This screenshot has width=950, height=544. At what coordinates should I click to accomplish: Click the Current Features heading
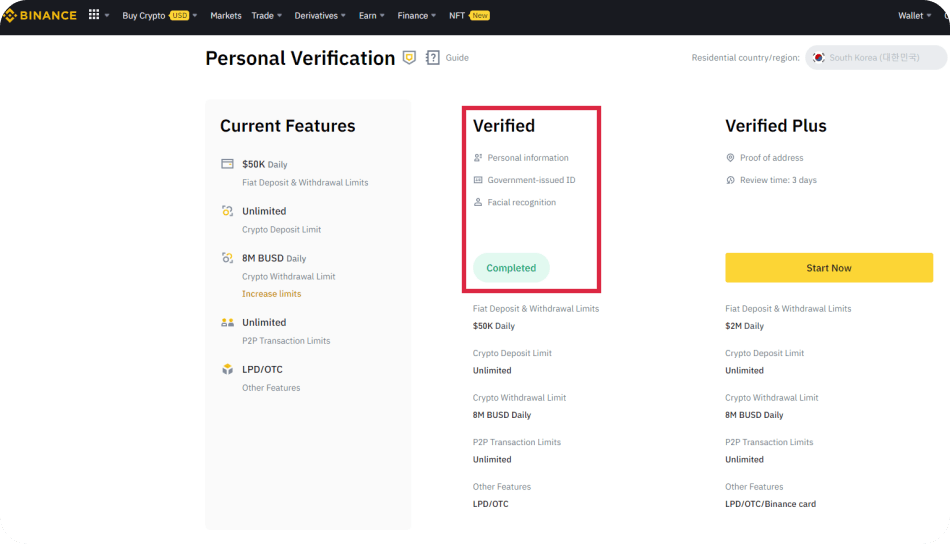coord(288,125)
